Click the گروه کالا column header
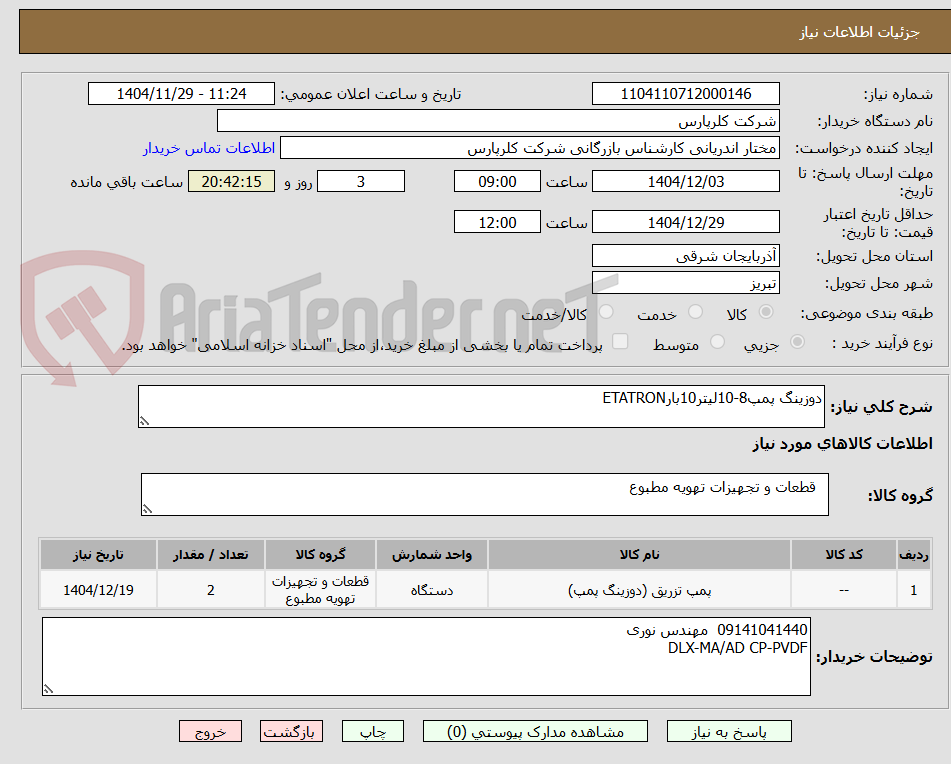Screen dimensions: 951x764 [x=320, y=555]
